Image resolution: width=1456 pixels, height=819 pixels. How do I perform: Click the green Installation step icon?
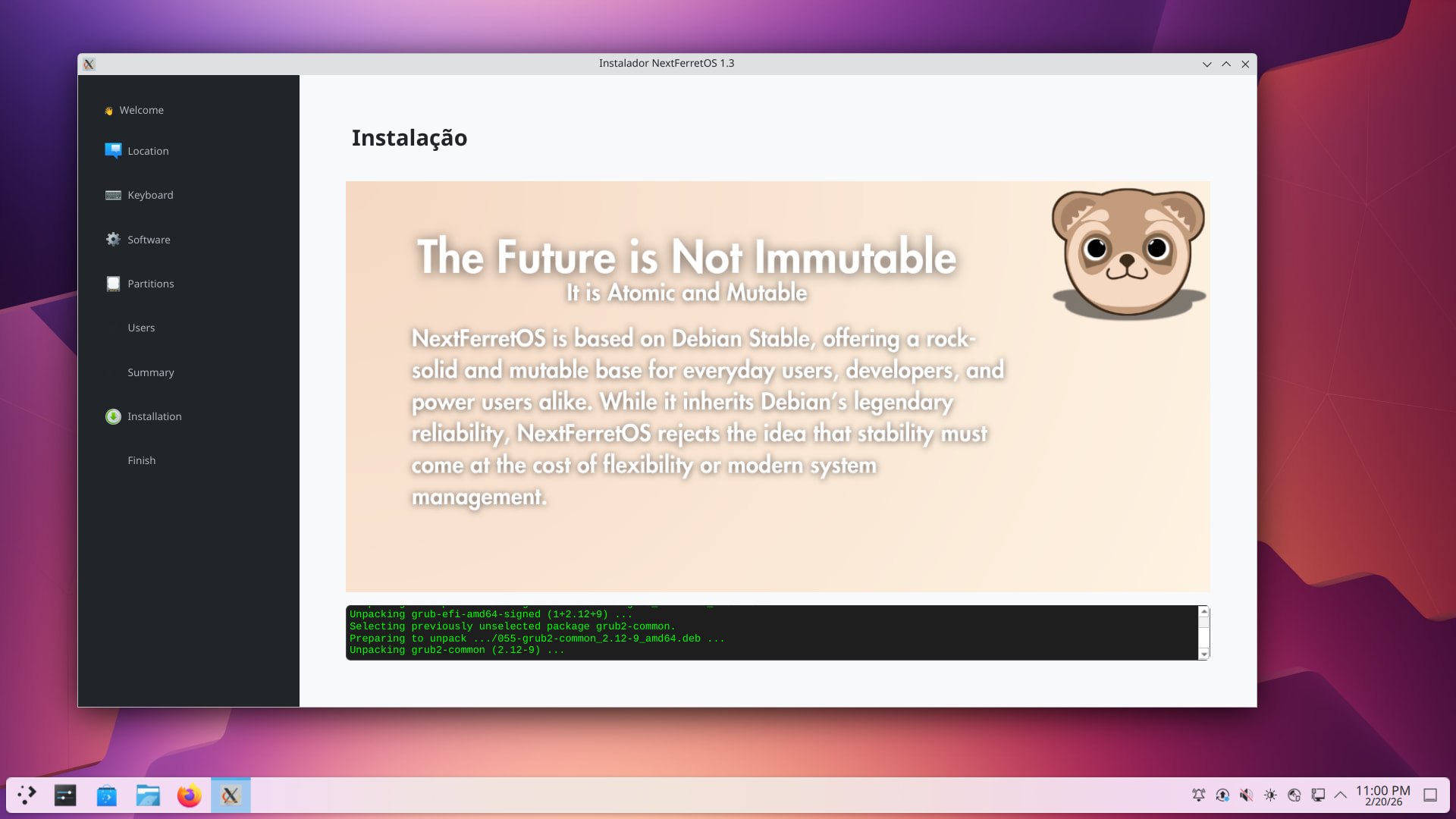(x=113, y=416)
